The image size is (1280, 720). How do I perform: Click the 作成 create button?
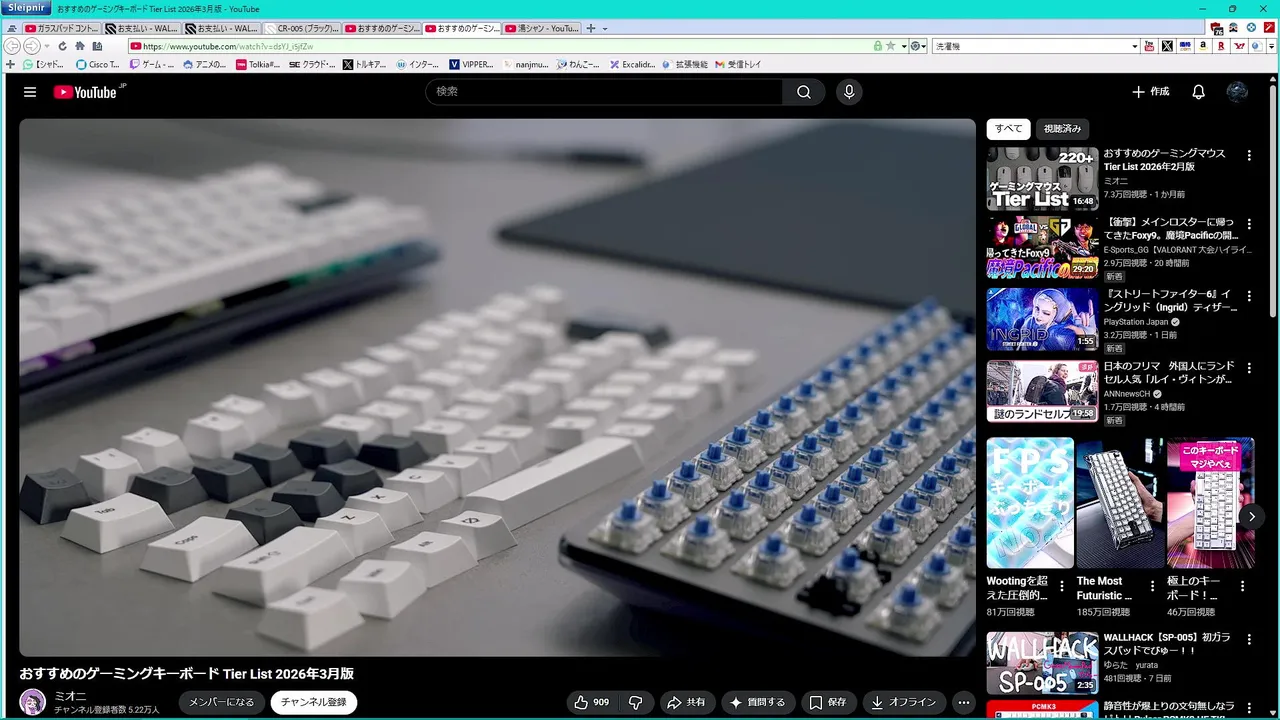click(1150, 92)
